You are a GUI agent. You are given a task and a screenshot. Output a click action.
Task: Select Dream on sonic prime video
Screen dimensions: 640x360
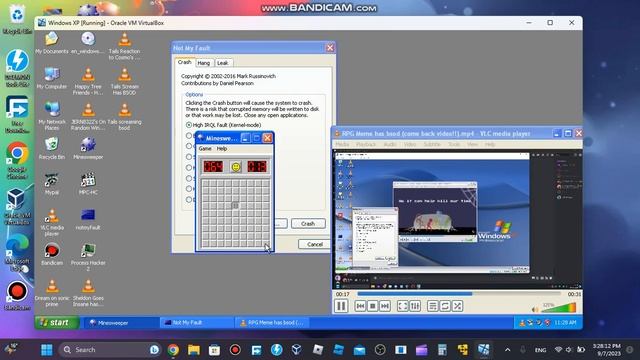pos(51,292)
